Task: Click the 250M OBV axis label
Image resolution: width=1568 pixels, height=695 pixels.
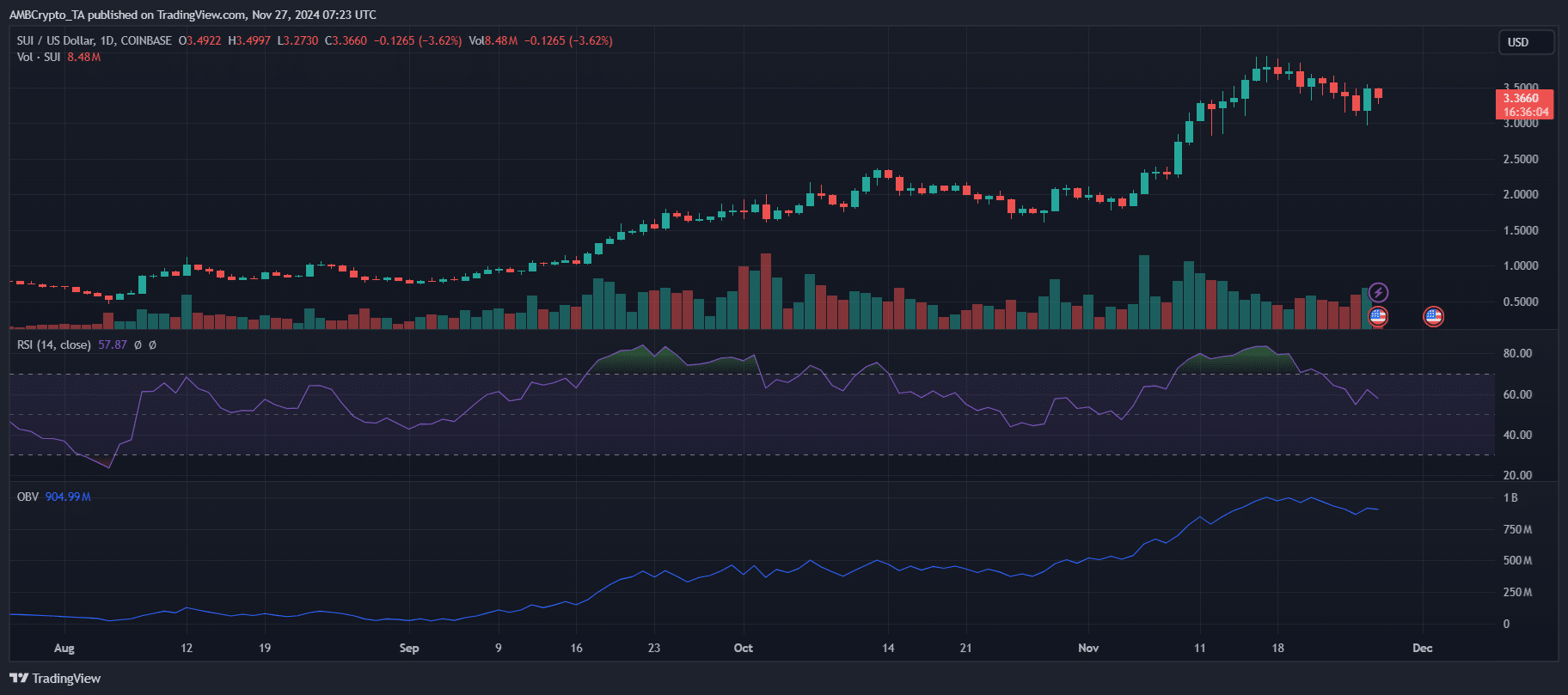Action: click(x=1517, y=592)
